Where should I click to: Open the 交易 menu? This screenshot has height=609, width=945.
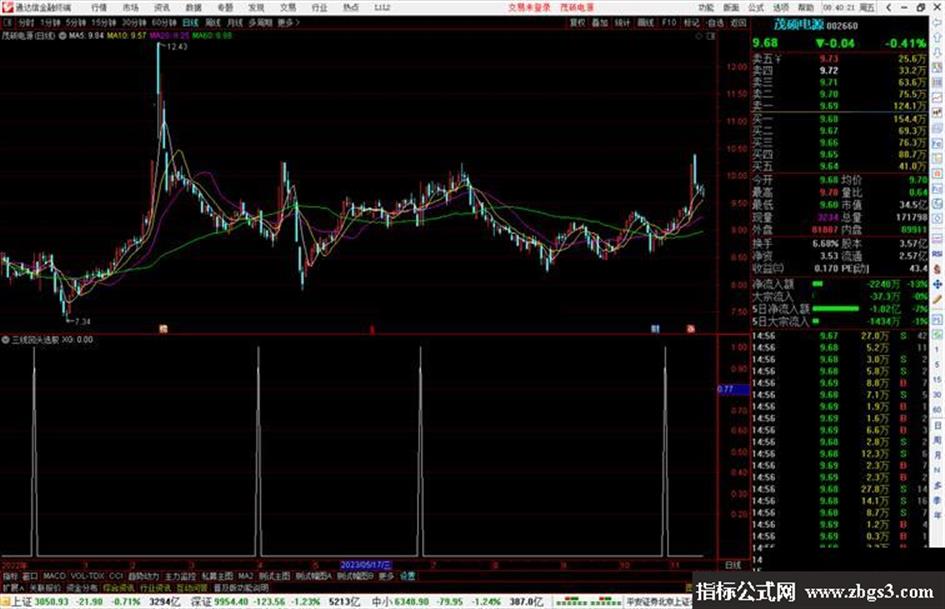[287, 7]
